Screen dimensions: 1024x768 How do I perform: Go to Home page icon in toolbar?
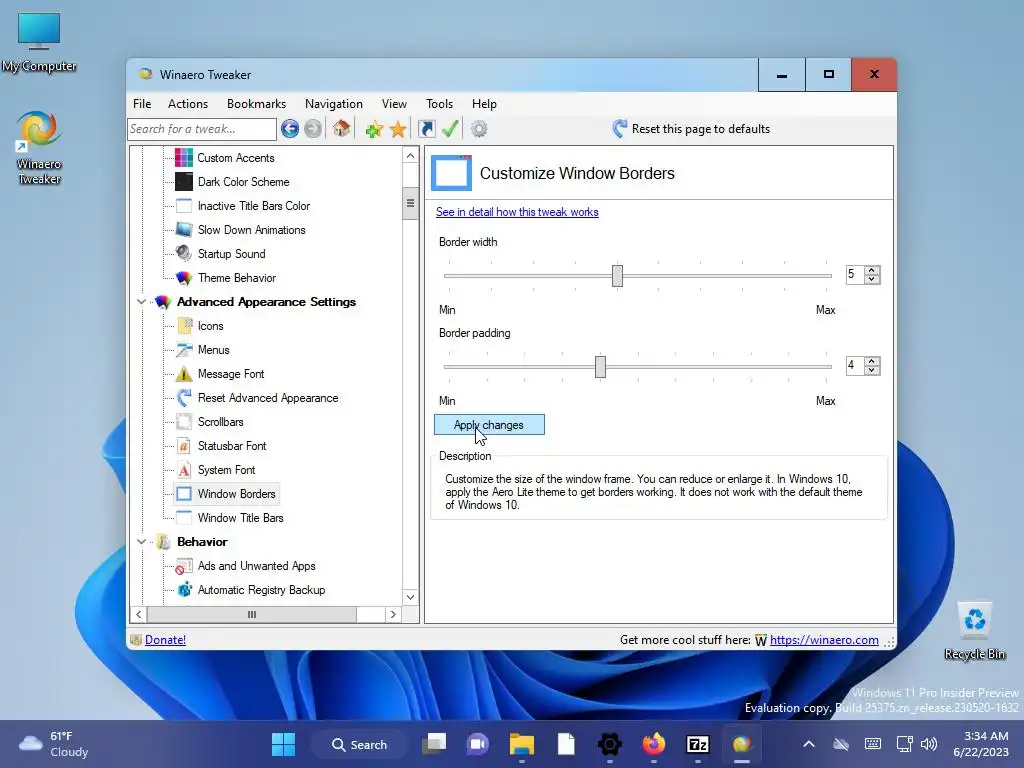pyautogui.click(x=341, y=129)
